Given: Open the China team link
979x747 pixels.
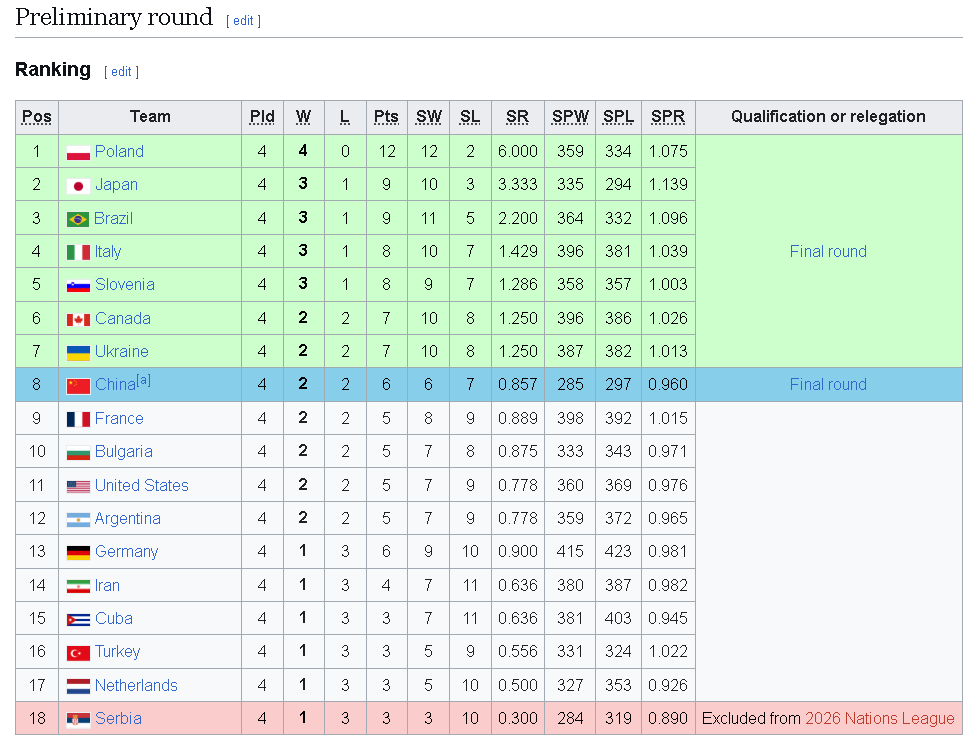Looking at the screenshot, I should [x=116, y=385].
